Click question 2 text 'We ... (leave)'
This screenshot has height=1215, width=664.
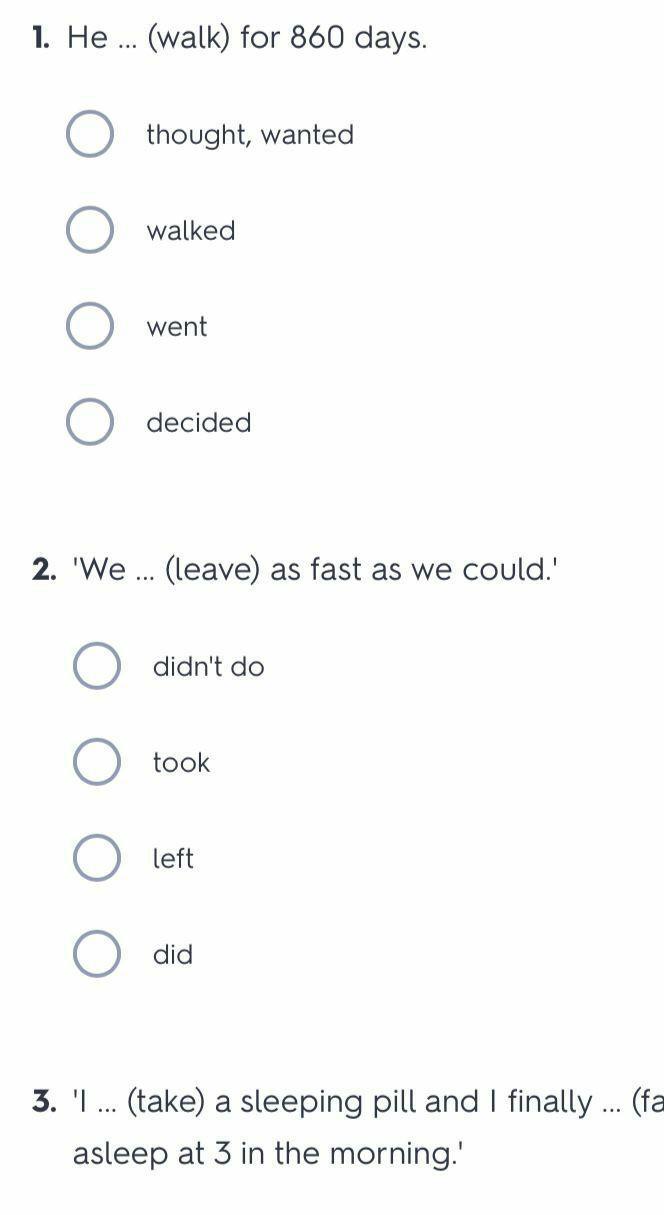click(x=315, y=570)
